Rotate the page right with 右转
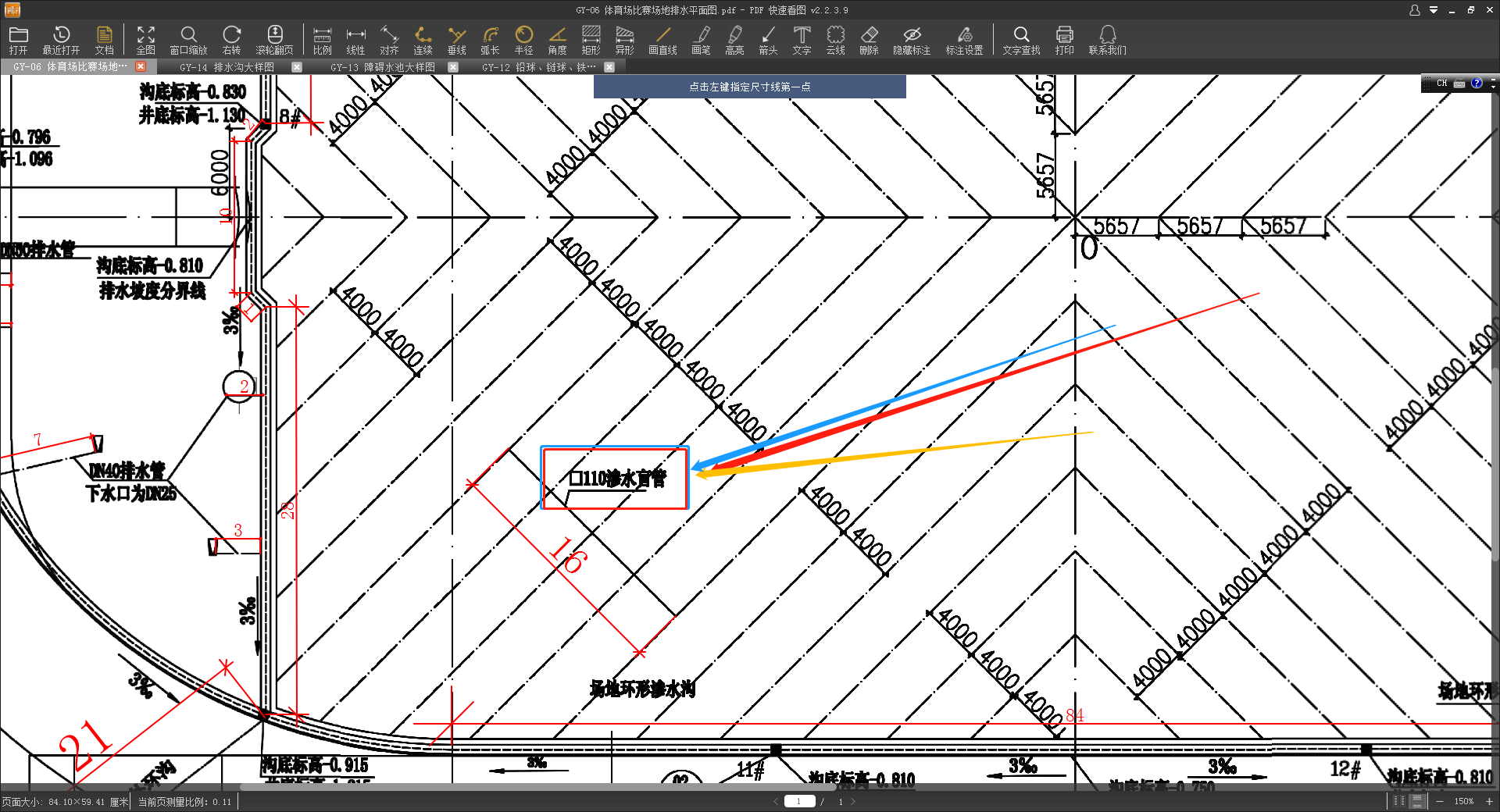1500x812 pixels. (231, 40)
